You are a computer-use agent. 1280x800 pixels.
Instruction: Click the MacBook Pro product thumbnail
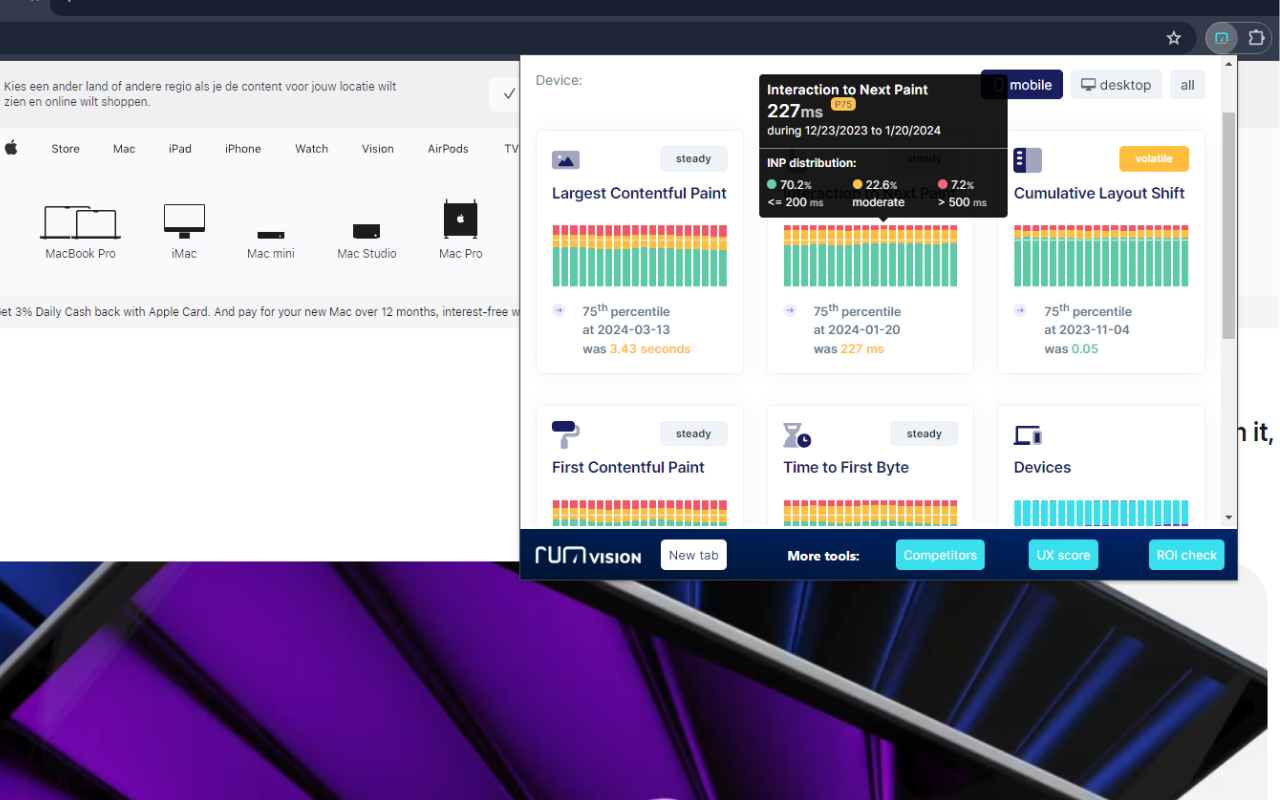[80, 222]
